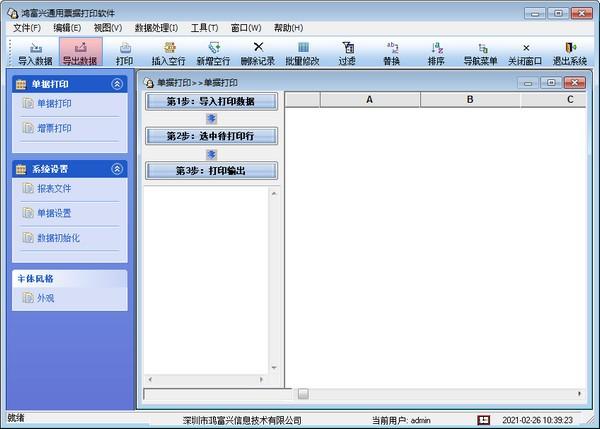Open the 数据处理 menu

coord(156,28)
